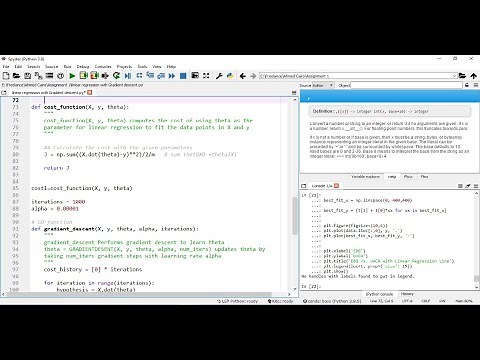Open the Edit menu
The image size is (480, 360).
pos(18,67)
